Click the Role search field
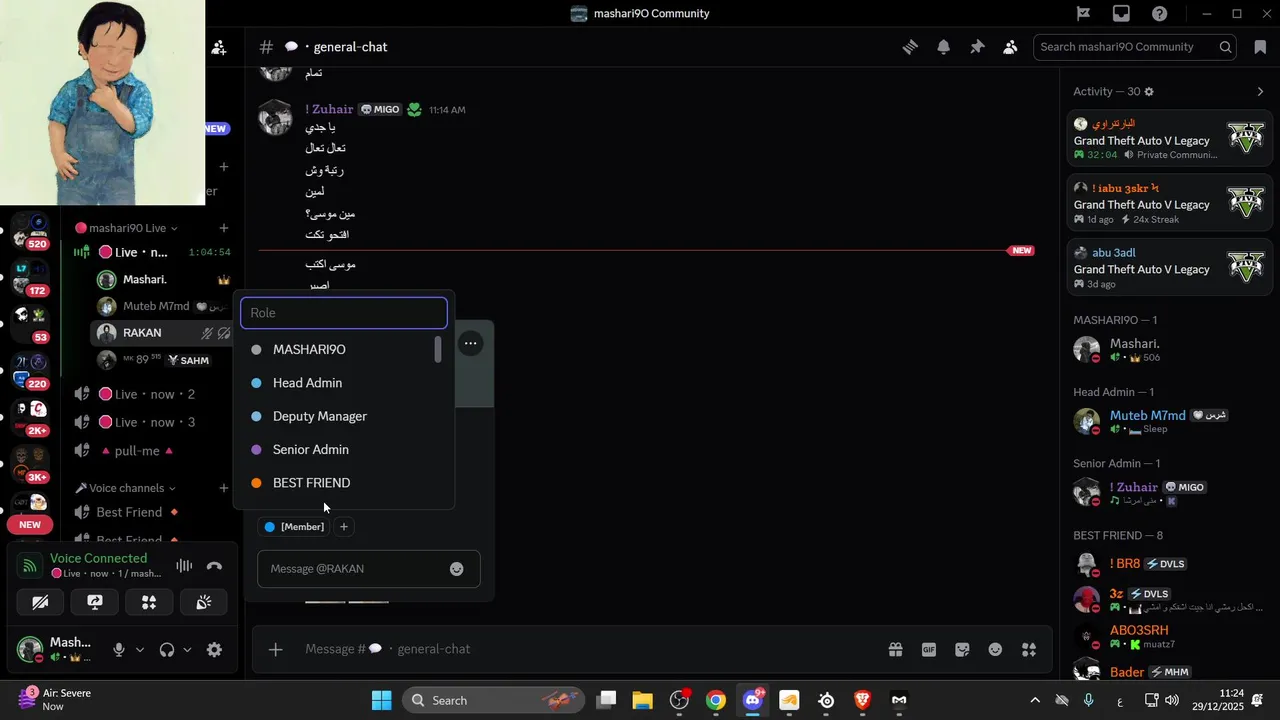 344,313
